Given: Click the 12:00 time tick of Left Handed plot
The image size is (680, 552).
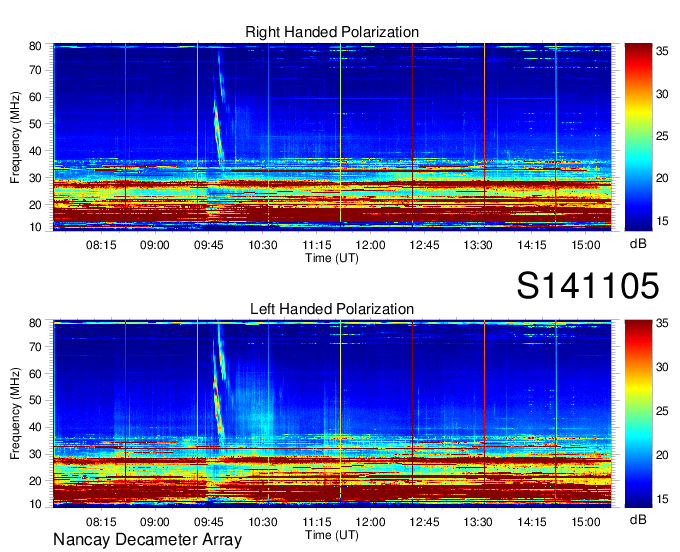Looking at the screenshot, I should (370, 522).
